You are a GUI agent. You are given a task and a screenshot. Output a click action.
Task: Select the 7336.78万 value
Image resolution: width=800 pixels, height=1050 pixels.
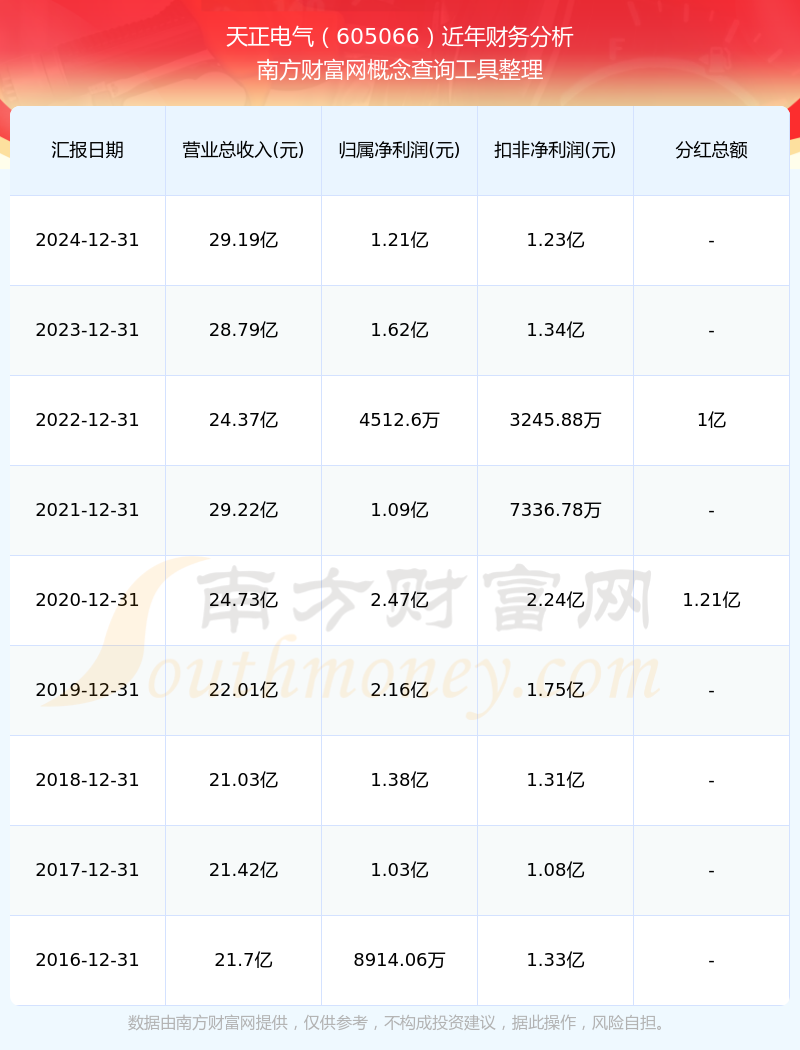coord(555,510)
